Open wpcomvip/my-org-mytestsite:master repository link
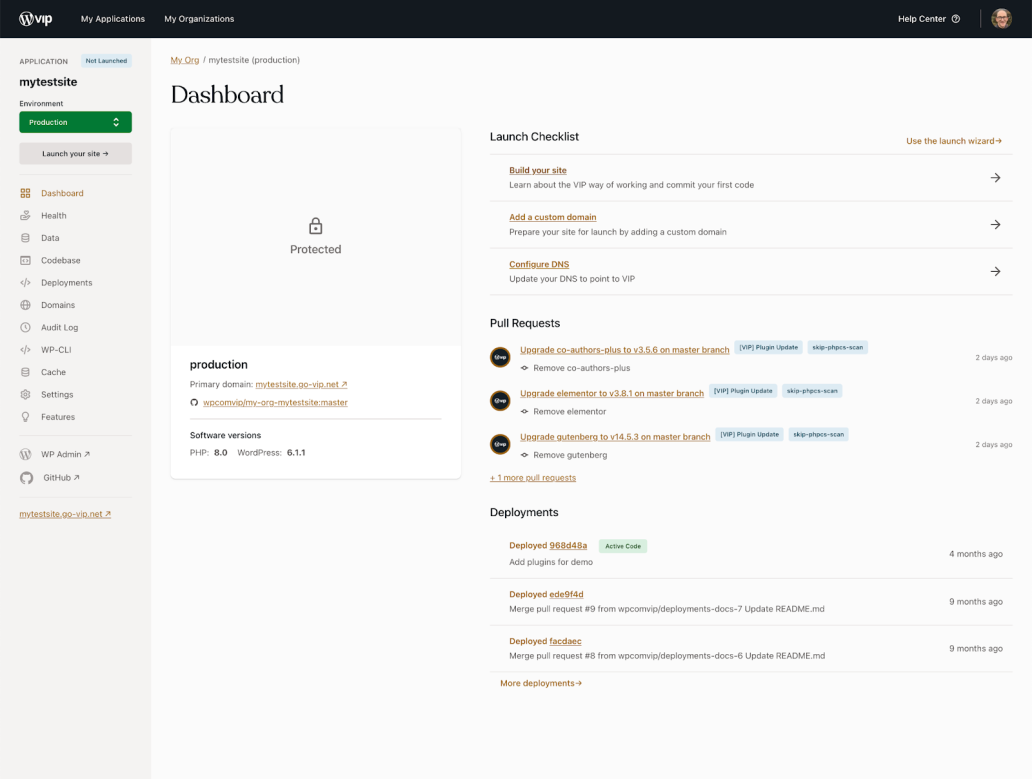 [275, 402]
